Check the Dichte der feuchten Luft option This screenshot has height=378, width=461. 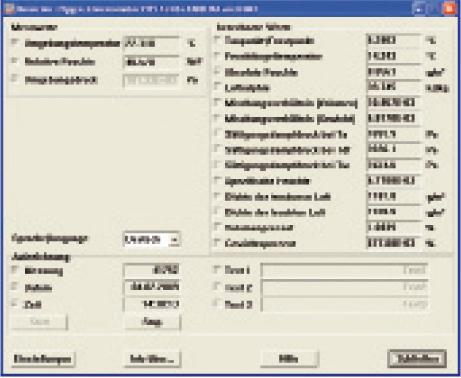[x=217, y=212]
